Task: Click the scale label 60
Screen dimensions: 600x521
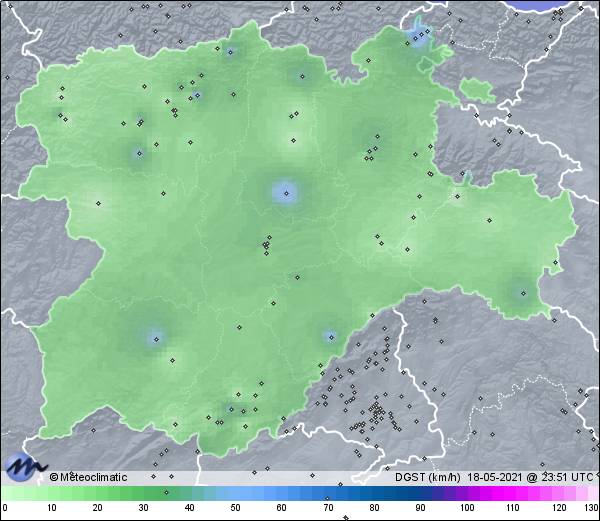Action: (x=282, y=508)
